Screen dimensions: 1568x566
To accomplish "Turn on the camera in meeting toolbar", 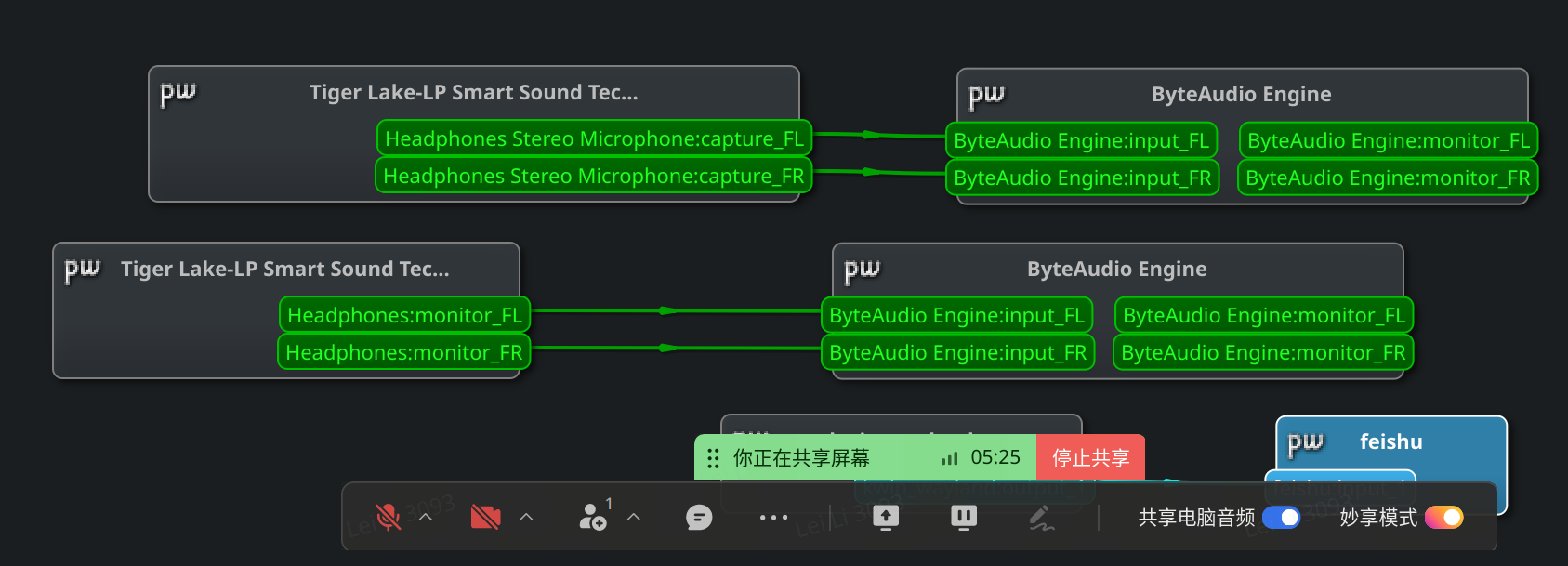I will 485,517.
